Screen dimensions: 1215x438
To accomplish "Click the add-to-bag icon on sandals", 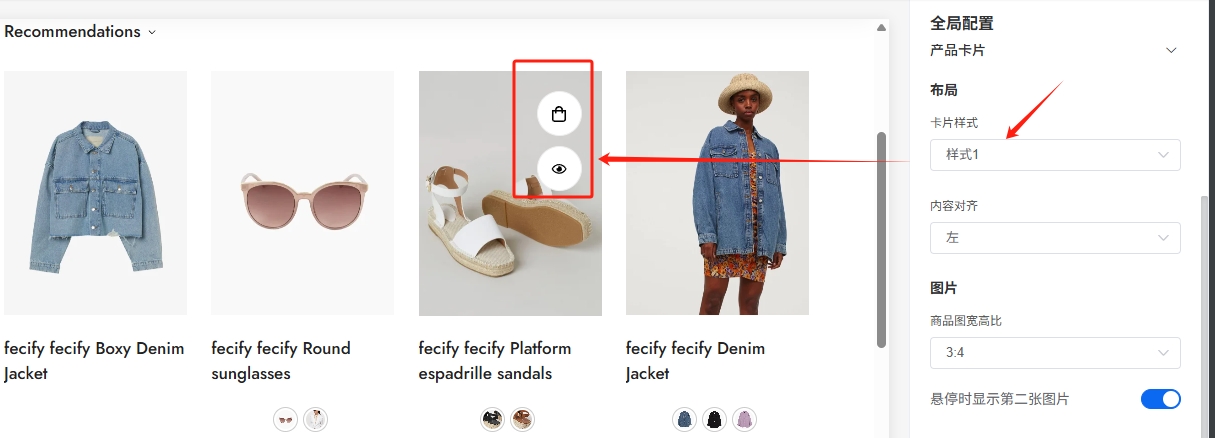I will pyautogui.click(x=559, y=114).
